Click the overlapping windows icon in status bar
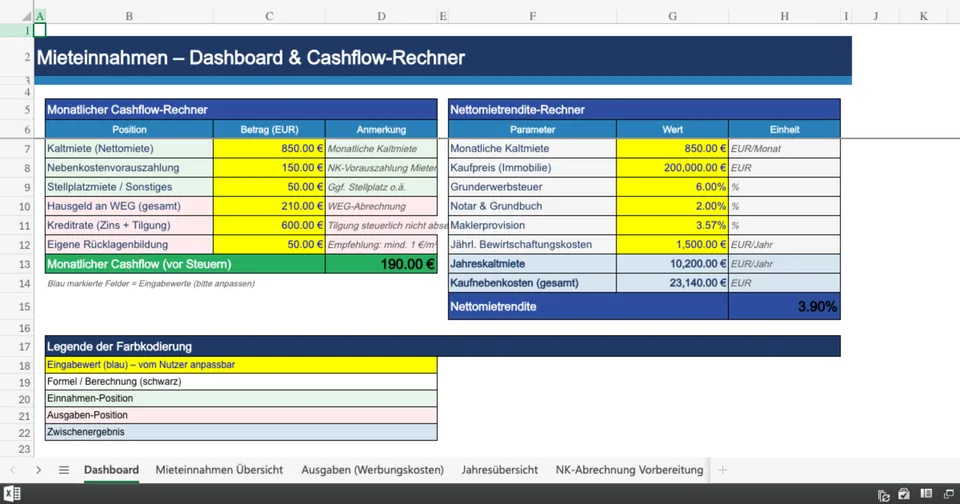Screen dimensions: 960x504 click(x=948, y=494)
